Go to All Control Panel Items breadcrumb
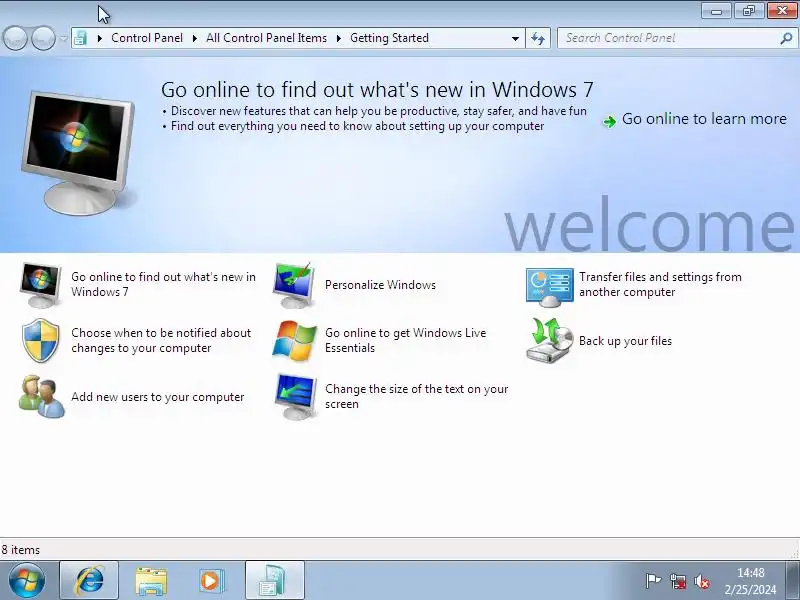This screenshot has width=800, height=600. [x=266, y=38]
